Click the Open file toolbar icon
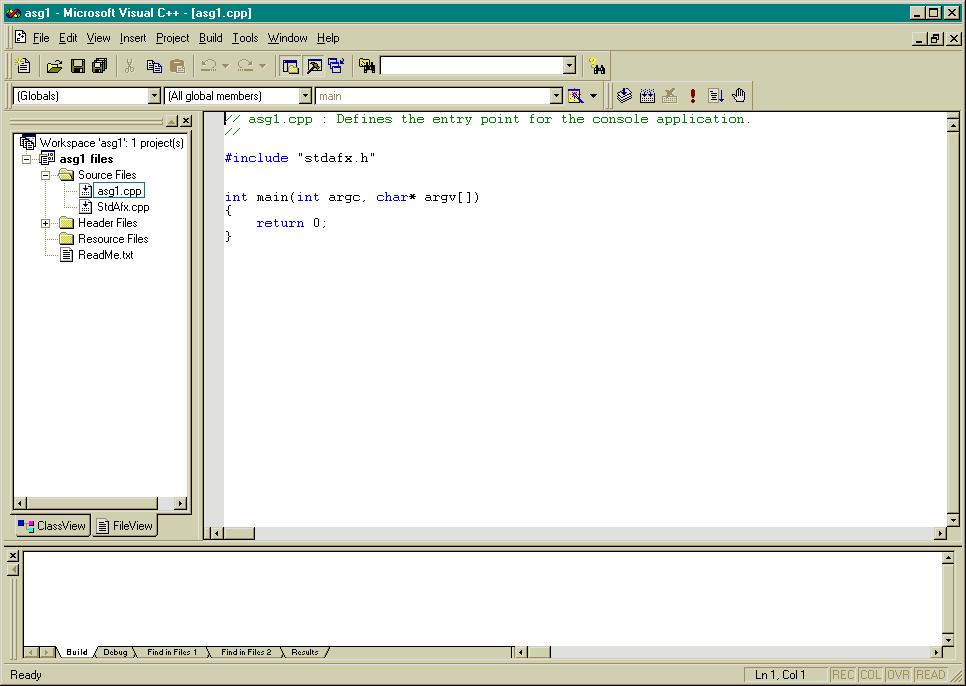Image resolution: width=966 pixels, height=686 pixels. [x=54, y=65]
